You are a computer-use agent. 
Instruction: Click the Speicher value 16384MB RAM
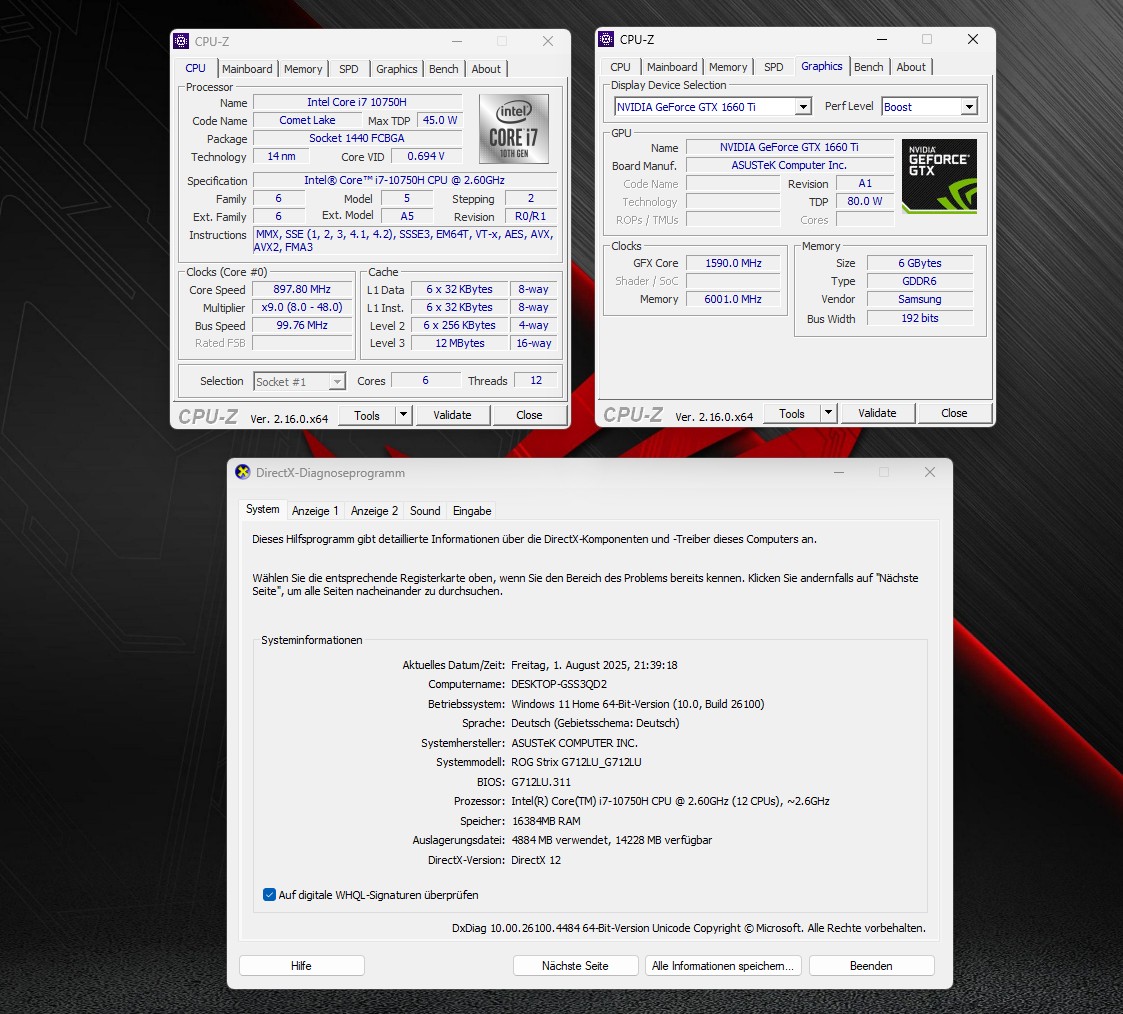(546, 821)
